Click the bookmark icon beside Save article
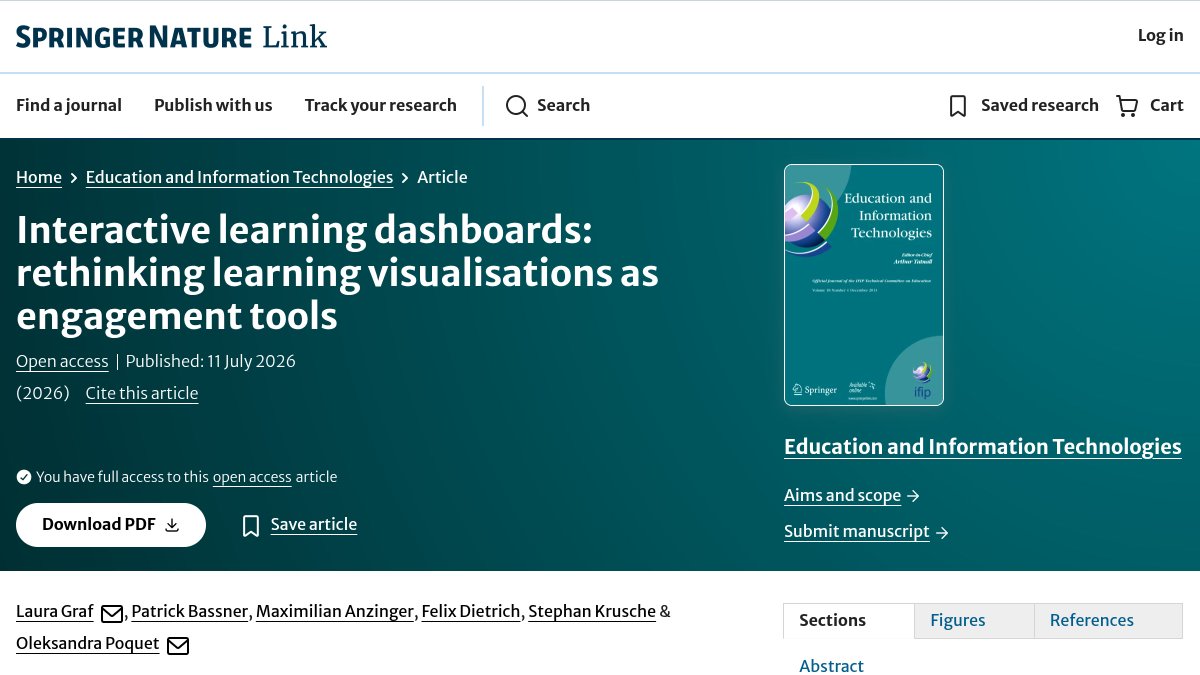This screenshot has width=1200, height=675. coord(251,526)
